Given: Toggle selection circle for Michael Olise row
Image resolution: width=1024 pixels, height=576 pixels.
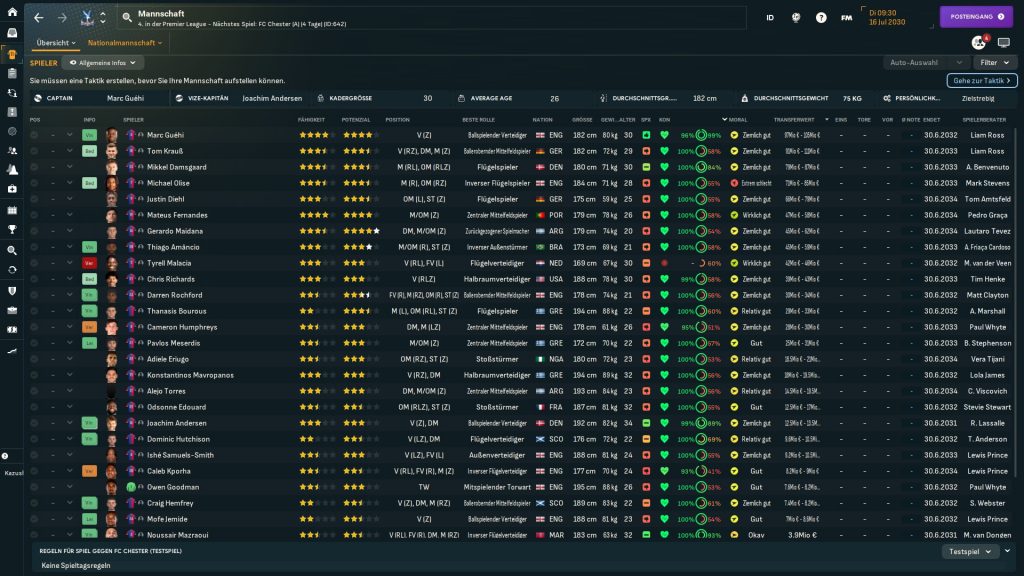Looking at the screenshot, I should click(35, 183).
